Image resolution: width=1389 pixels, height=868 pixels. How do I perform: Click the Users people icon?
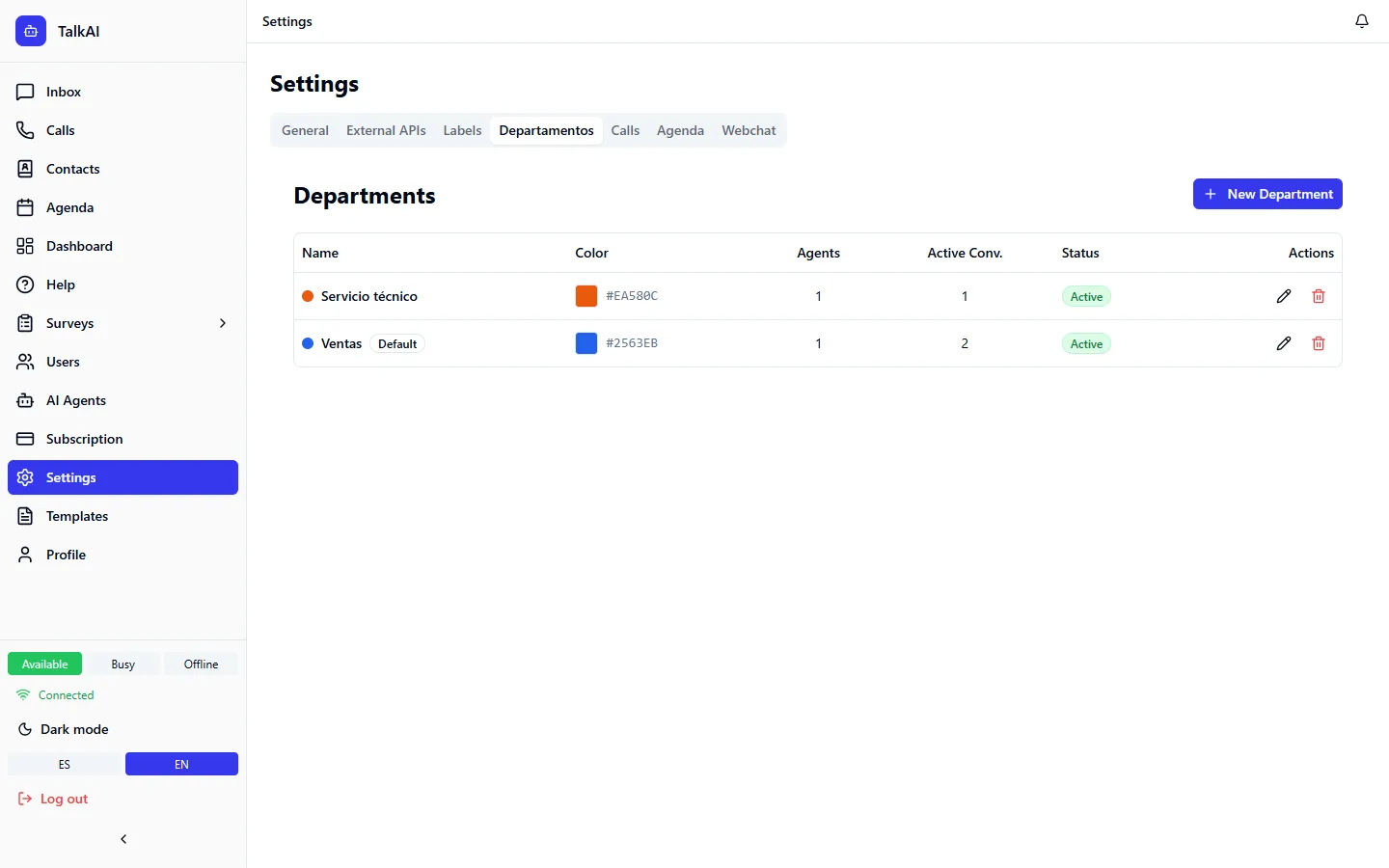coord(25,362)
